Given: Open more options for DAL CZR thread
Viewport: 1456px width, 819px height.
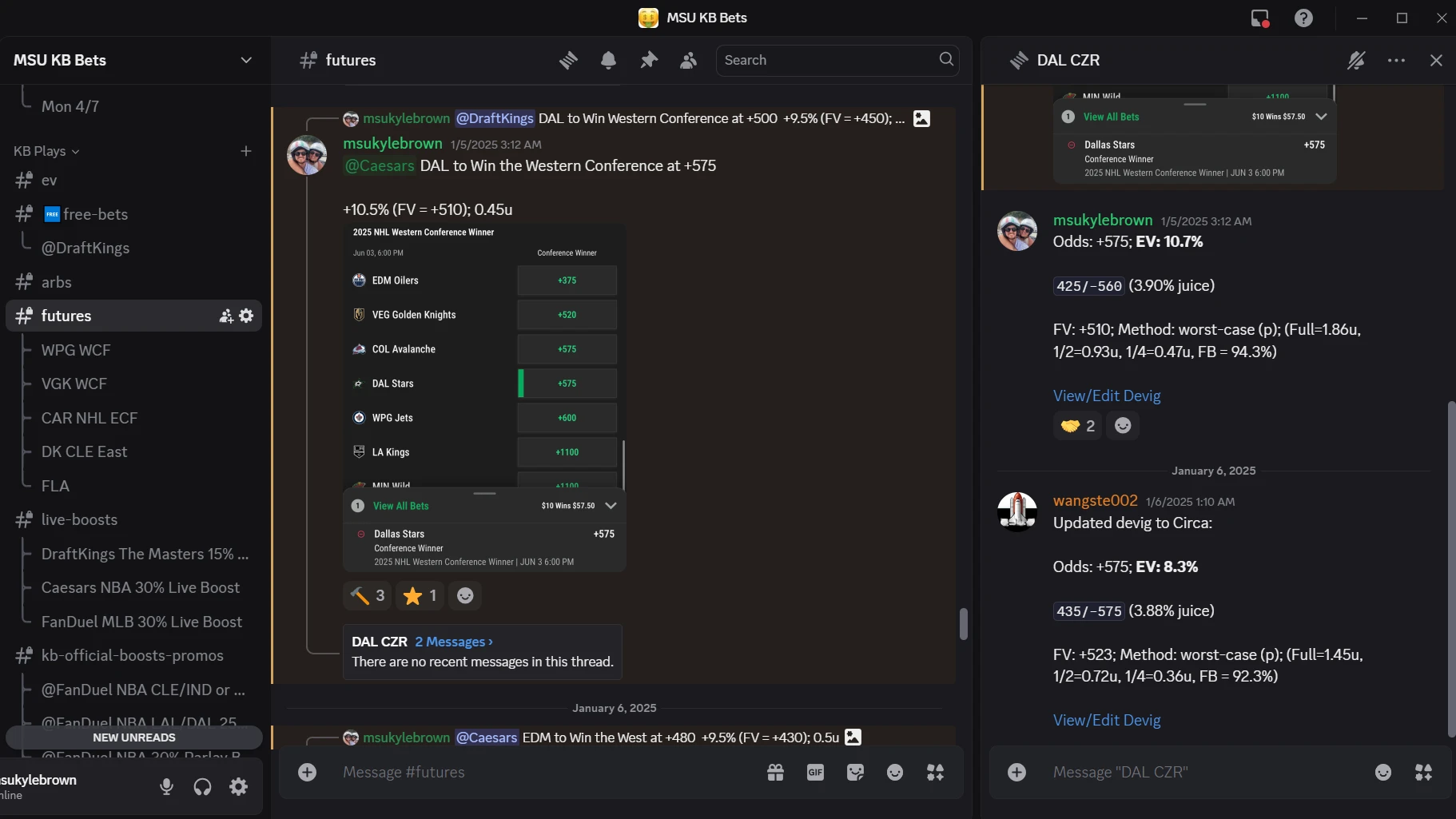Looking at the screenshot, I should coord(1396,60).
